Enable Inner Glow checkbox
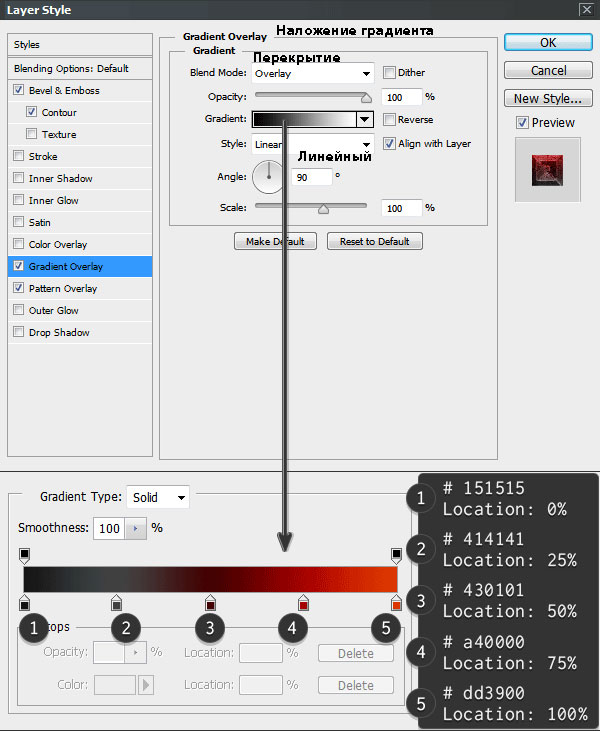 [x=18, y=200]
